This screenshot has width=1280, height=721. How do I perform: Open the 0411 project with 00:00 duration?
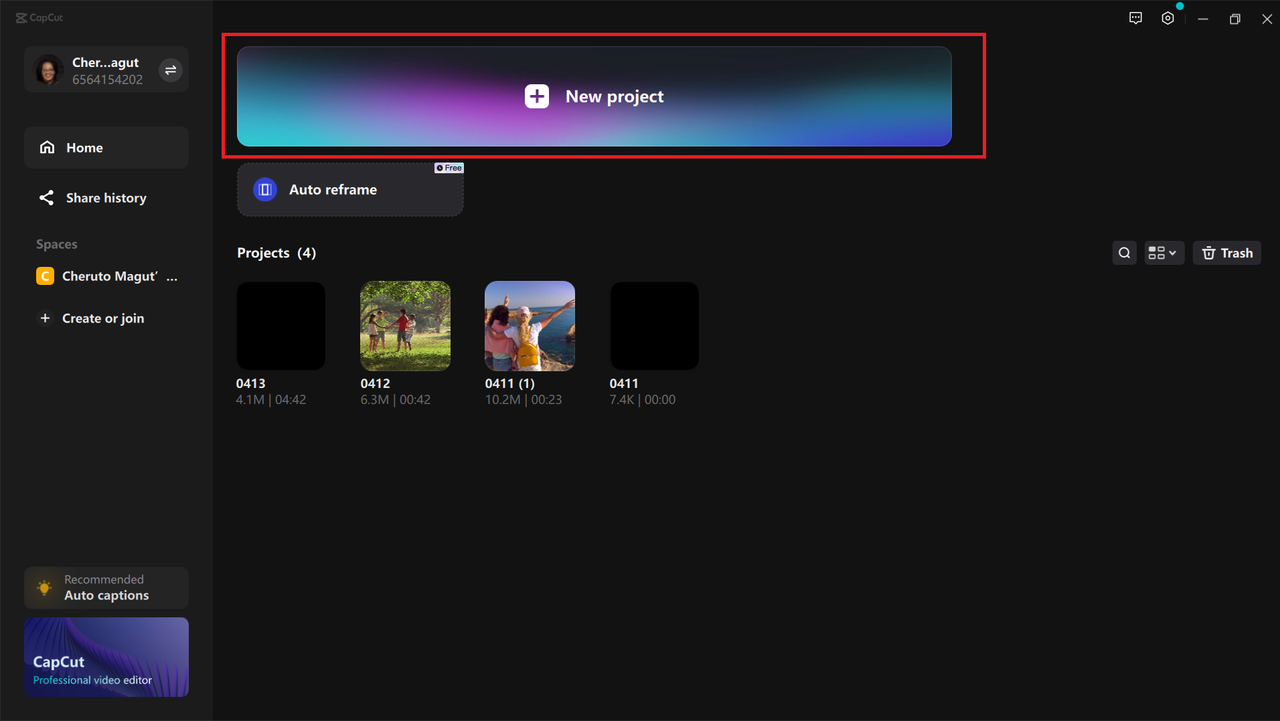coord(653,325)
